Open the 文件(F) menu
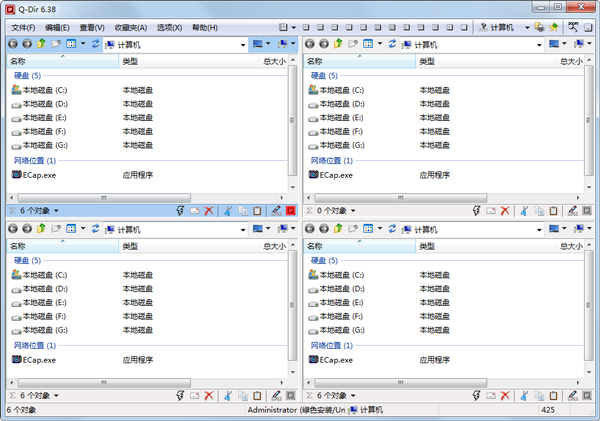Image resolution: width=600 pixels, height=421 pixels. pos(23,28)
